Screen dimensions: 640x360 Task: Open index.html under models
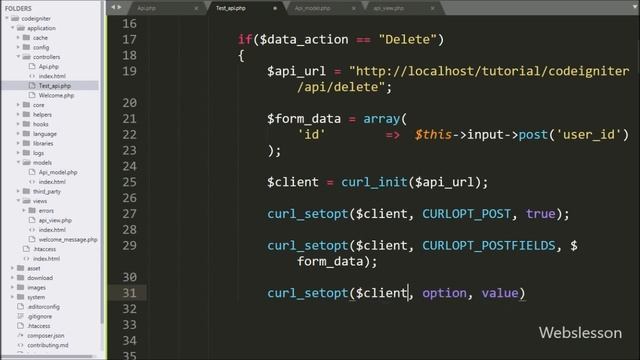(x=52, y=182)
